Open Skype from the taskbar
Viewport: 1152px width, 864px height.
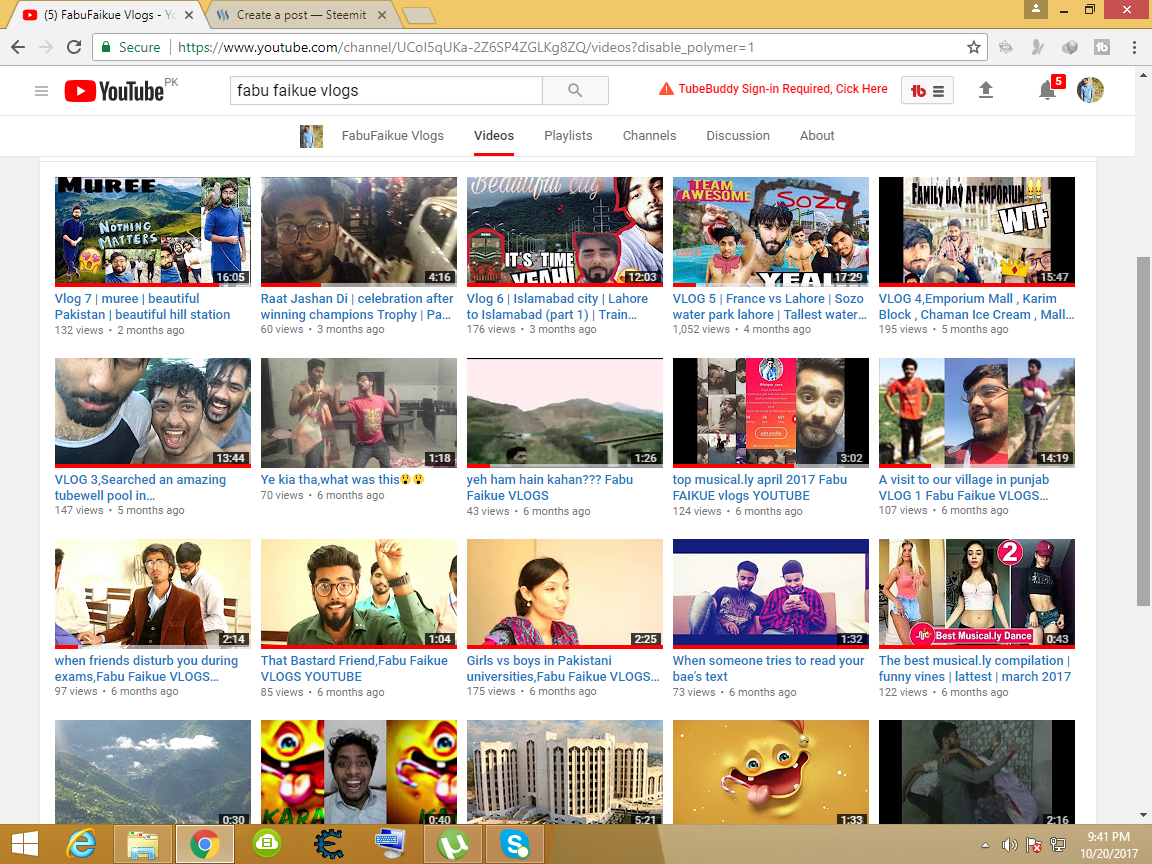pyautogui.click(x=514, y=843)
